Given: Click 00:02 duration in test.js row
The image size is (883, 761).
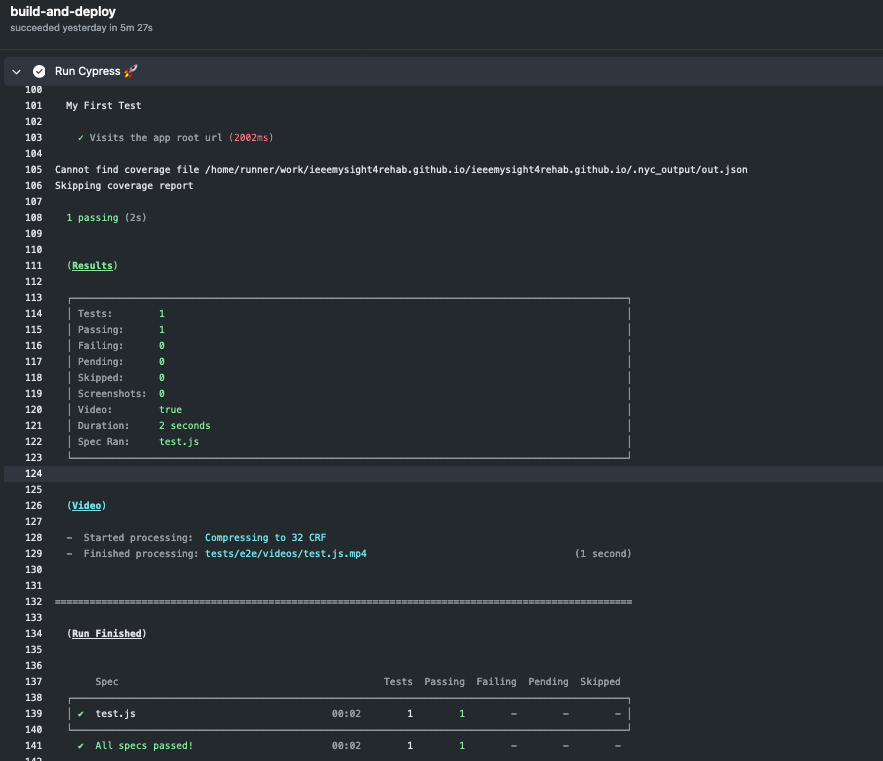Looking at the screenshot, I should 346,714.
